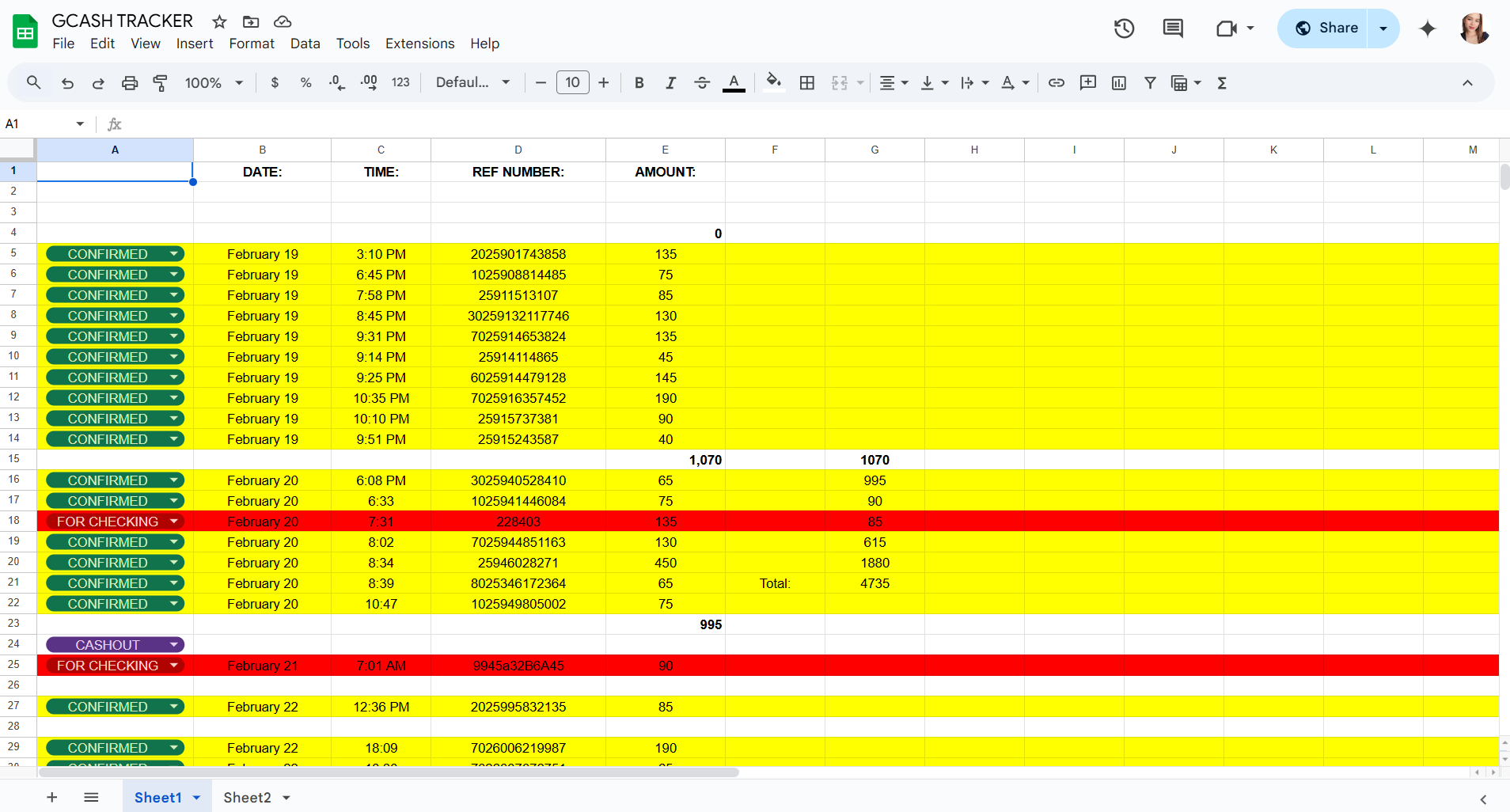The width and height of the screenshot is (1510, 812).
Task: Add a new sheet
Action: (52, 797)
